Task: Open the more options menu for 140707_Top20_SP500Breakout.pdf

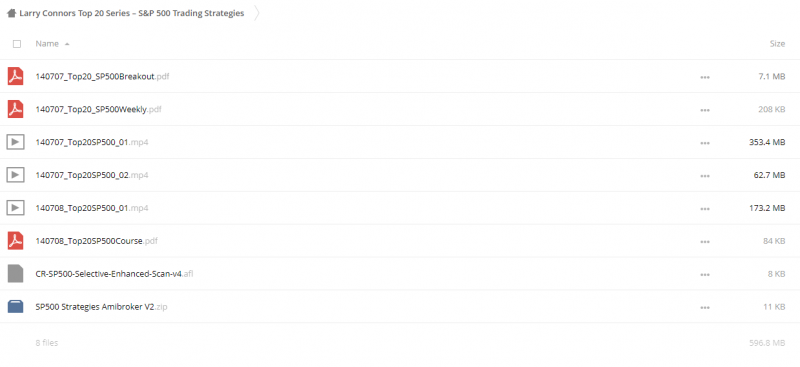Action: [705, 77]
